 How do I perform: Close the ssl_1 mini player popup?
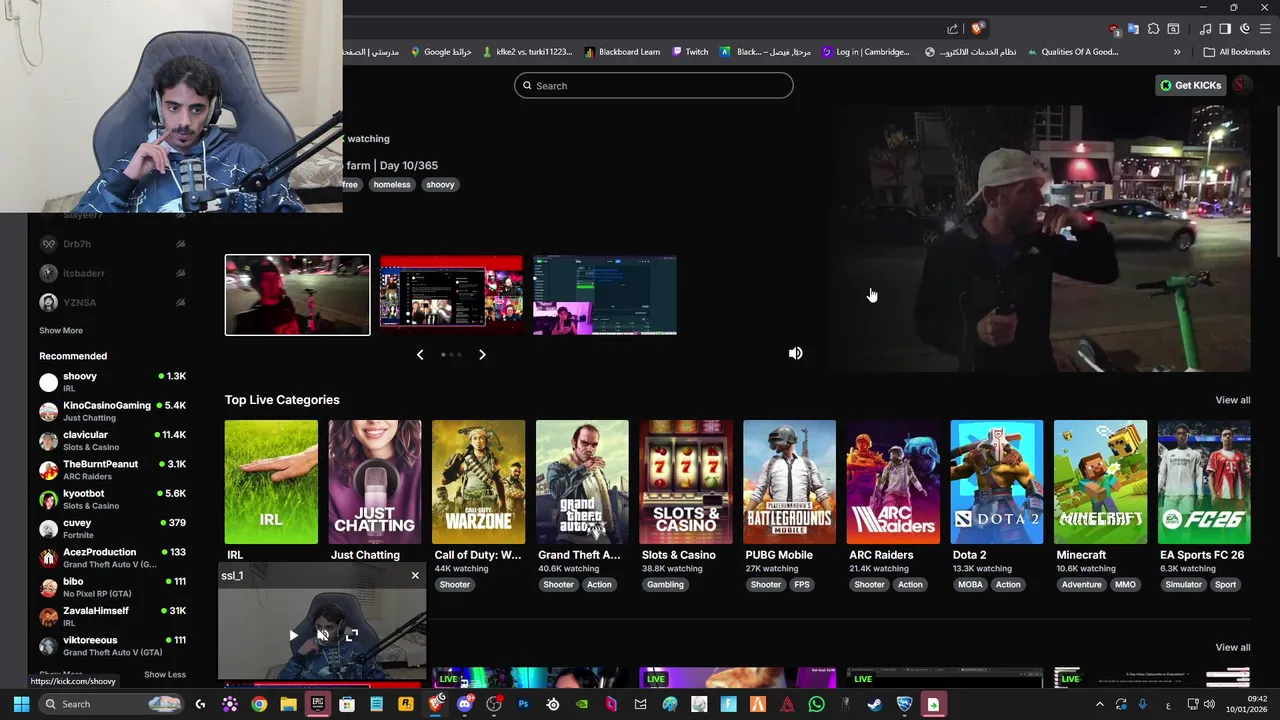415,575
